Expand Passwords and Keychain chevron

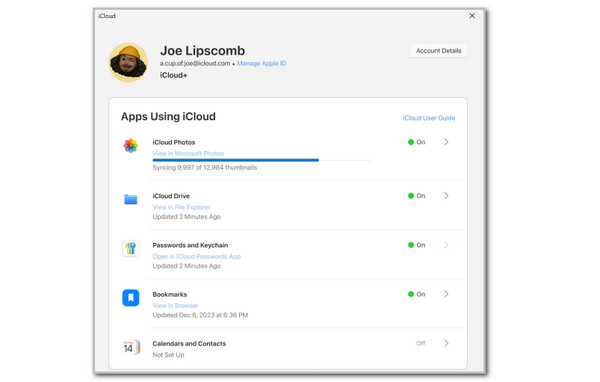point(446,245)
